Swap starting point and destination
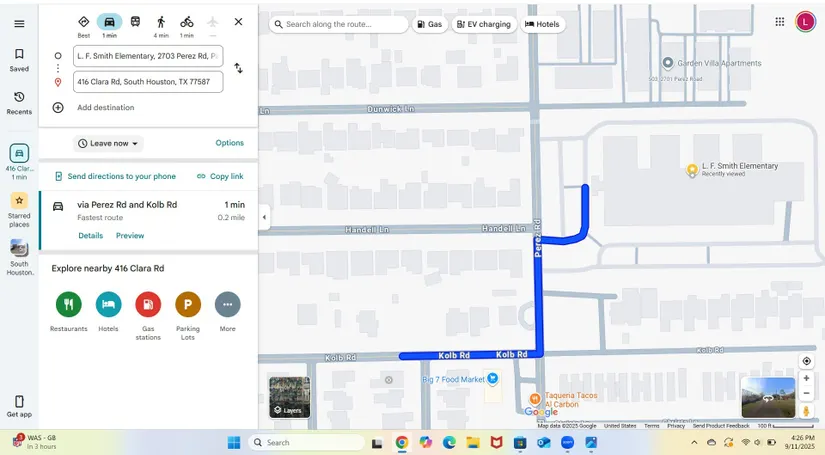The image size is (825, 455). [x=238, y=68]
